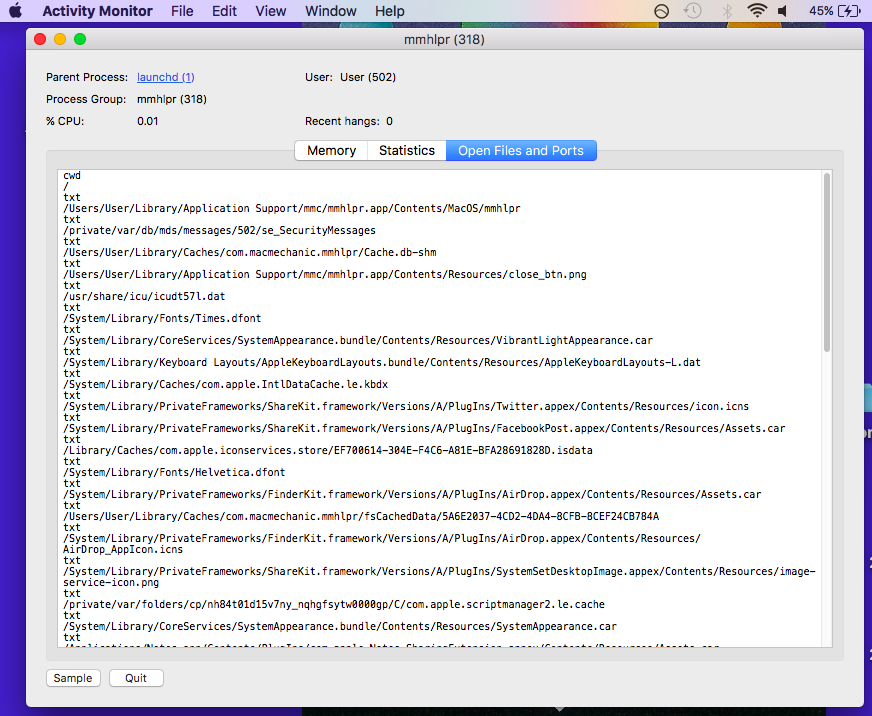Select the Open Files and Ports tab

(521, 150)
